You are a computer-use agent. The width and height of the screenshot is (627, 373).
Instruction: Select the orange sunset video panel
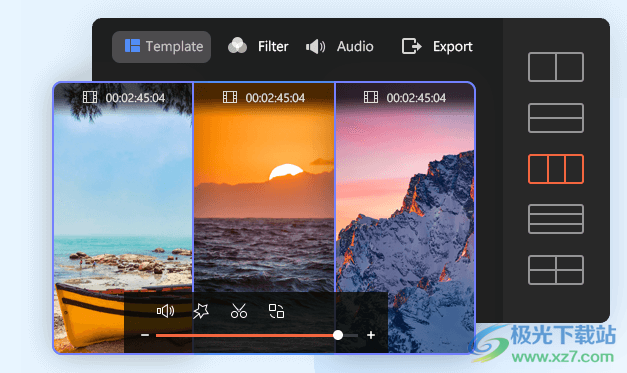(x=264, y=218)
